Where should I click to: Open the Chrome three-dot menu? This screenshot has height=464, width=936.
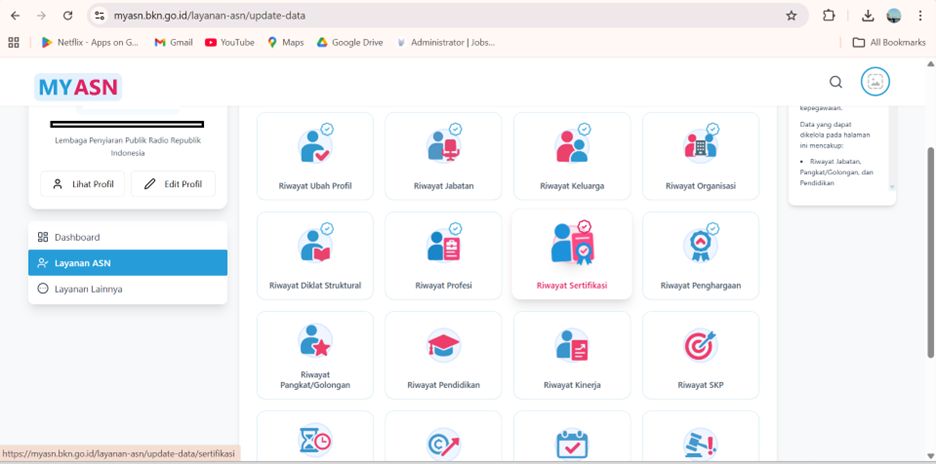pos(920,16)
